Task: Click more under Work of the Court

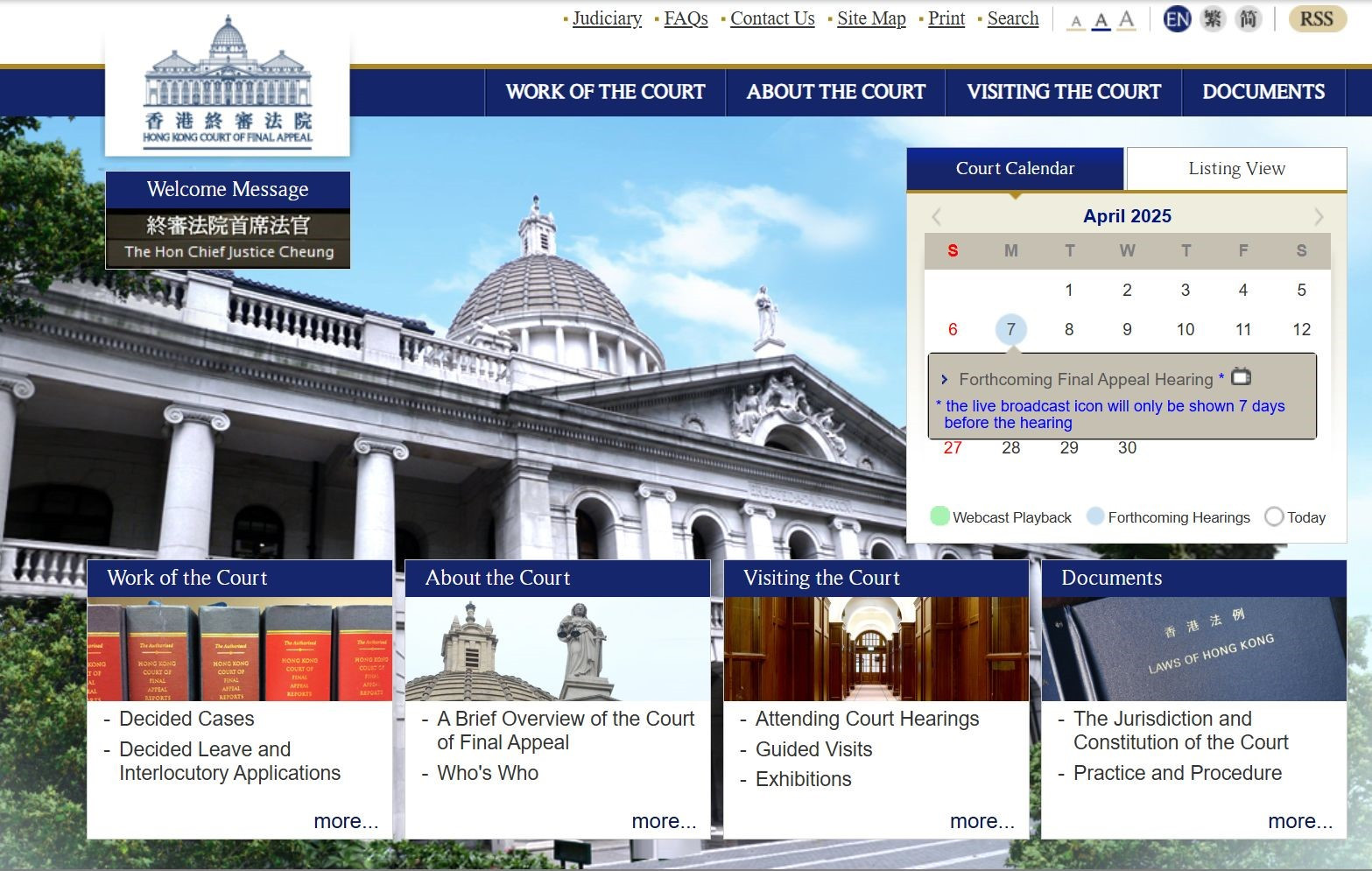Action: pyautogui.click(x=346, y=821)
